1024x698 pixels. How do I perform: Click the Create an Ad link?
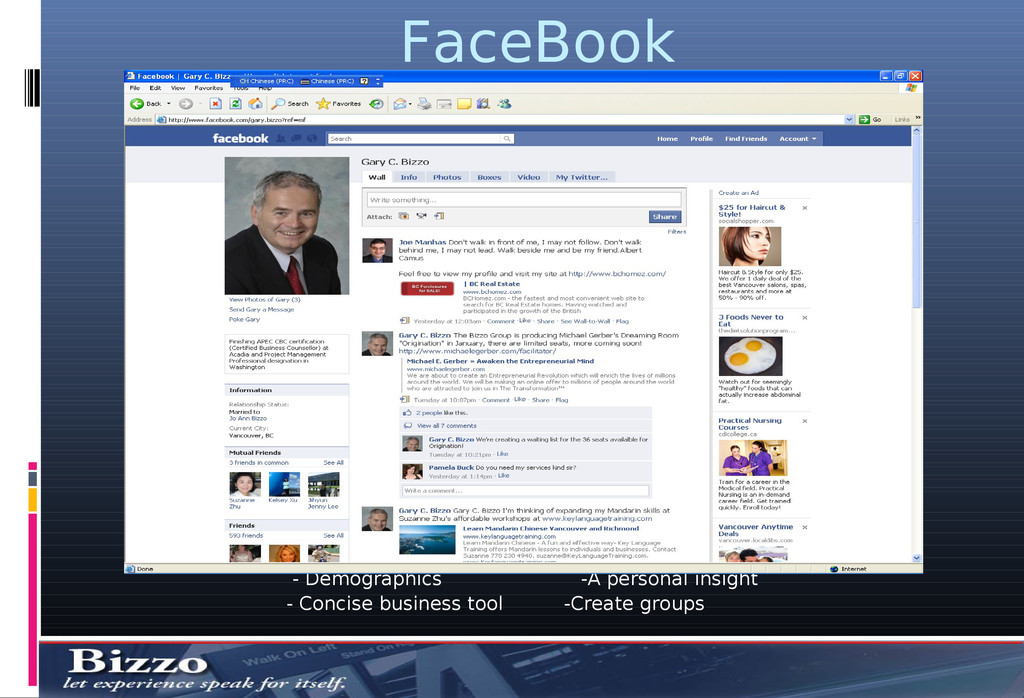(x=739, y=193)
